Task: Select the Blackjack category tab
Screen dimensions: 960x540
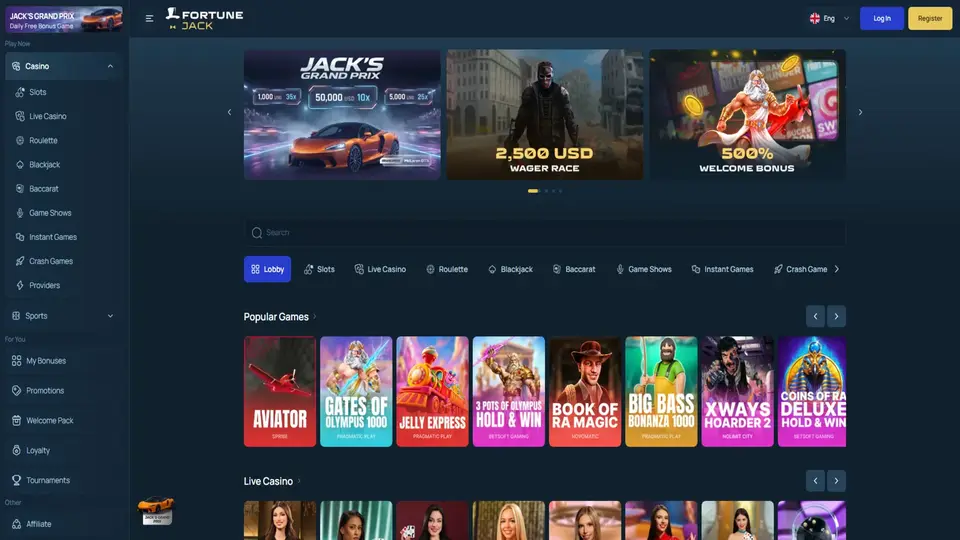Action: [x=510, y=269]
